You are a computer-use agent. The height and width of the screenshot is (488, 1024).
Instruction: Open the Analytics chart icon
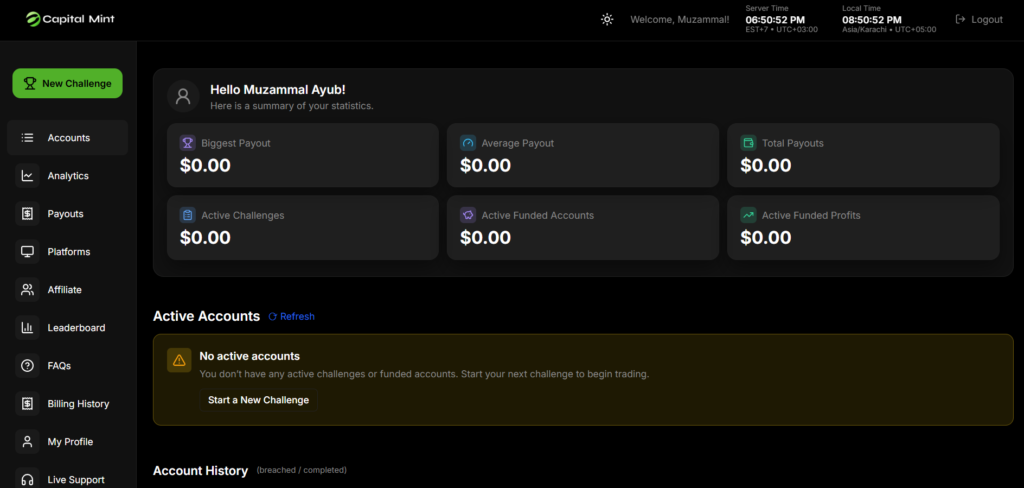[x=27, y=176]
